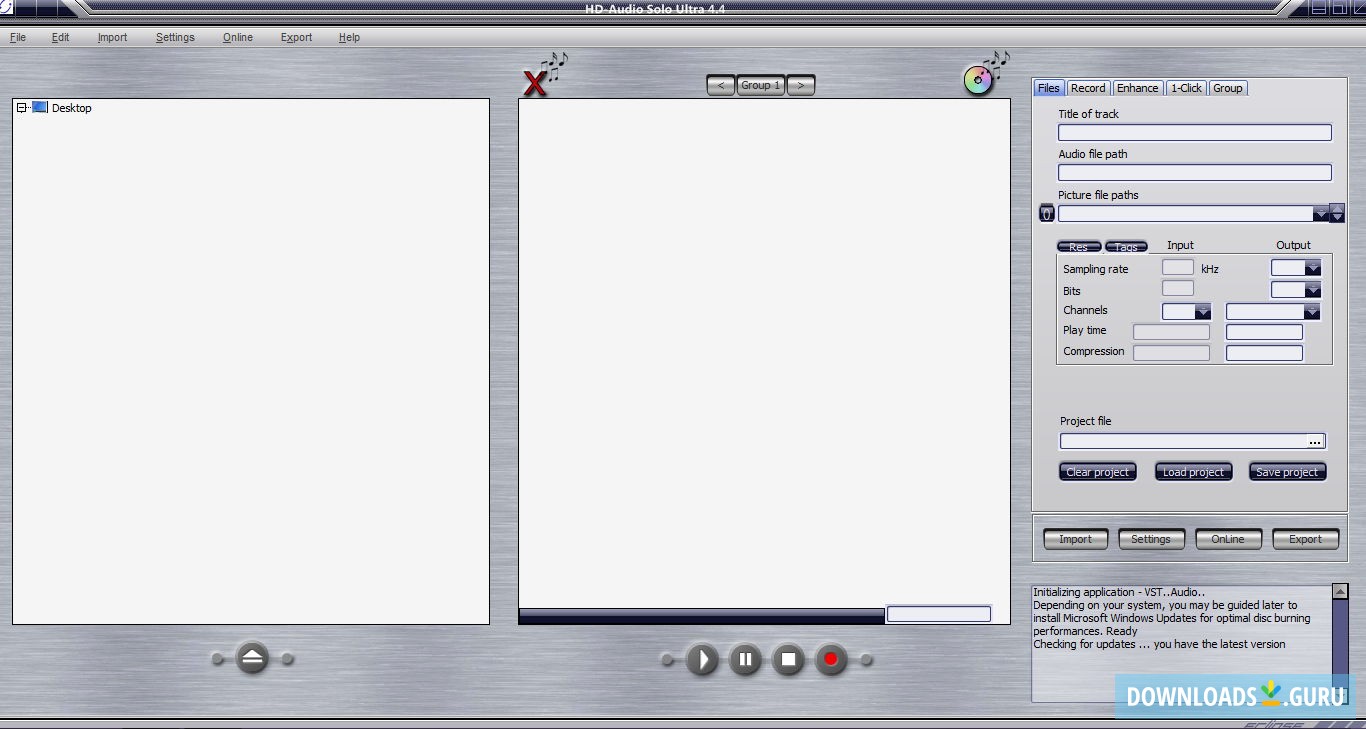Open the Picture file paths dropdown
The image size is (1366, 729).
point(1320,213)
